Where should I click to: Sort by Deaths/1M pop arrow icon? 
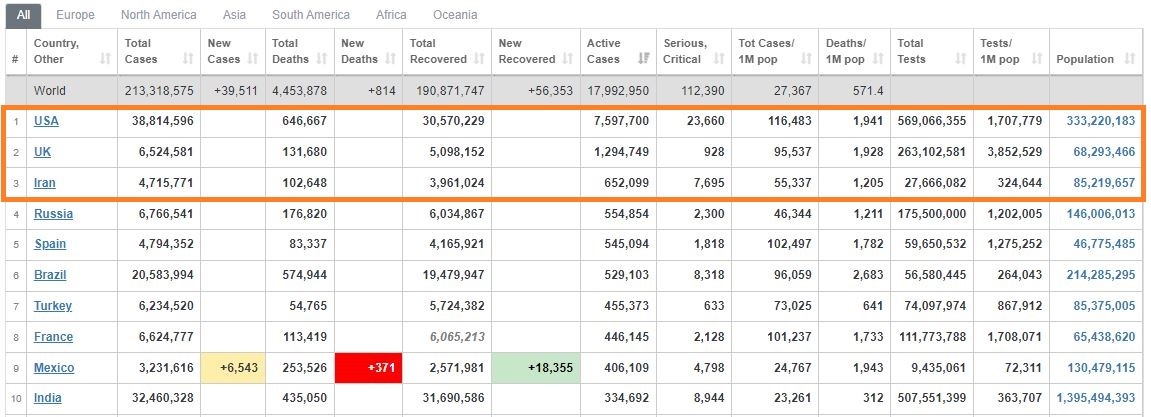[x=877, y=59]
